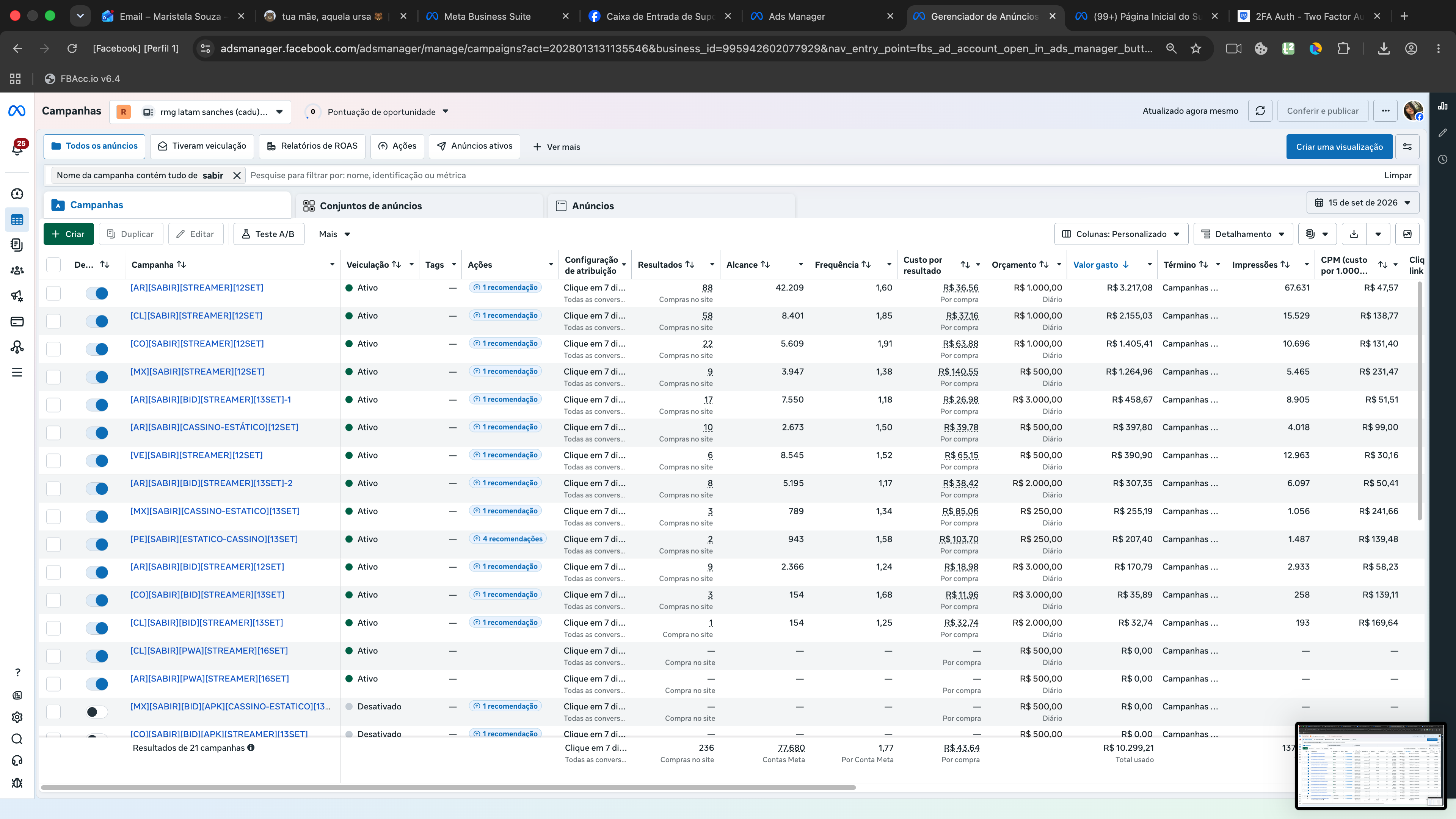1456x819 pixels.
Task: Open Settings gear icon in left sidebar
Action: pos(17,717)
